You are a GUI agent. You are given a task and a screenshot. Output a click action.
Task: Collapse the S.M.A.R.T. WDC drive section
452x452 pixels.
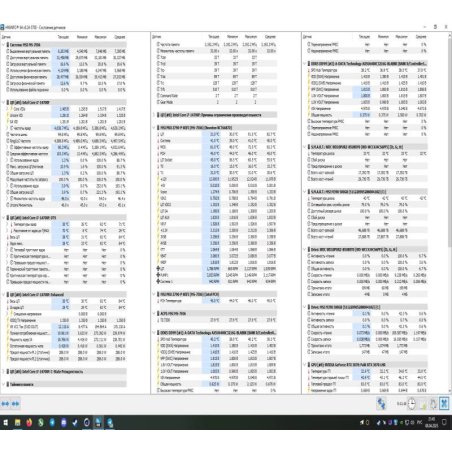tap(305, 147)
